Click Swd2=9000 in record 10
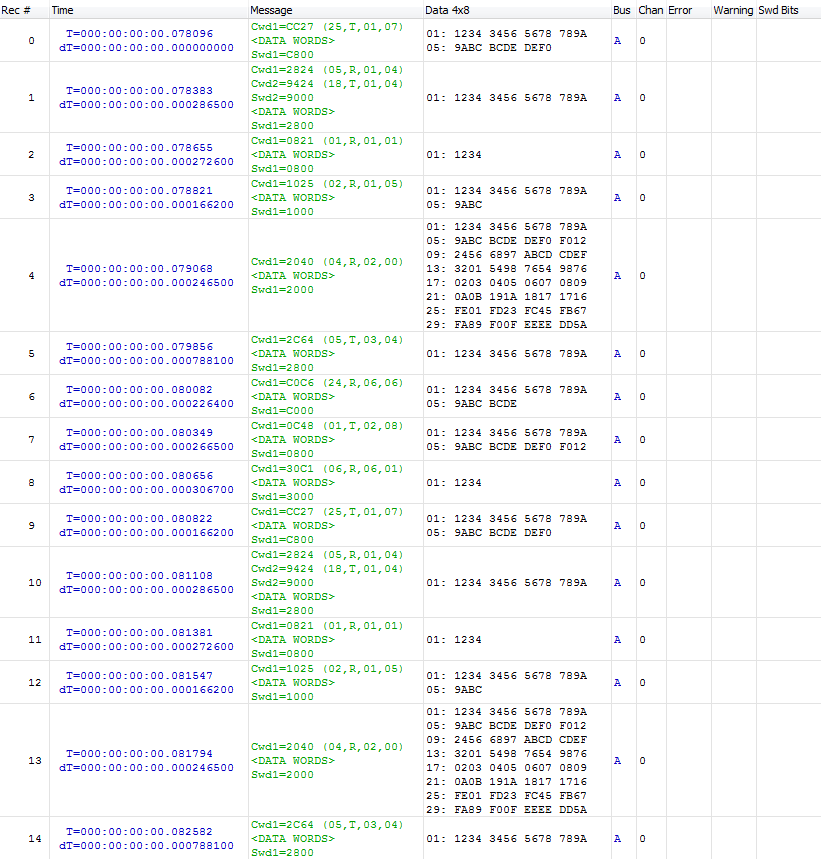Screen dimensions: 821x859 click(x=282, y=583)
